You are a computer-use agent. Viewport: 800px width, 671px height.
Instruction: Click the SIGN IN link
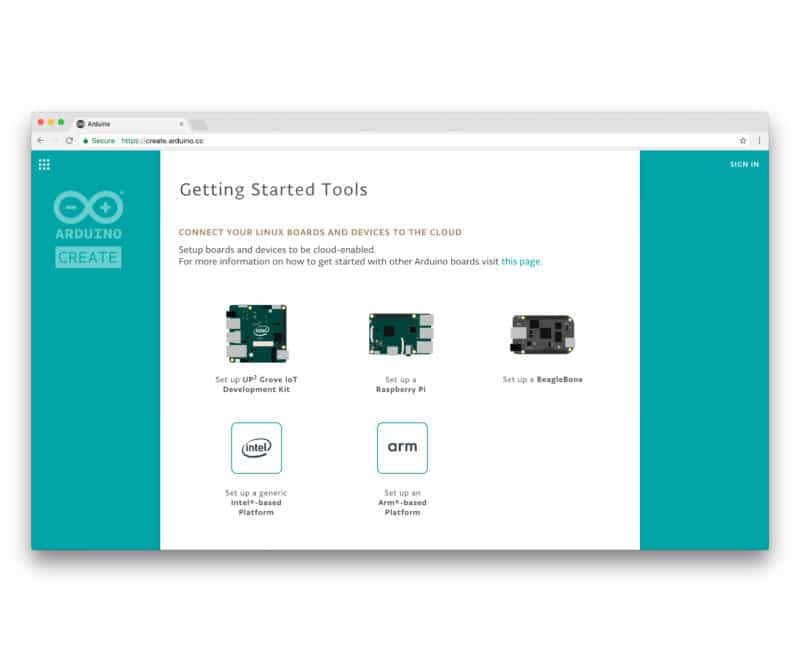point(744,164)
